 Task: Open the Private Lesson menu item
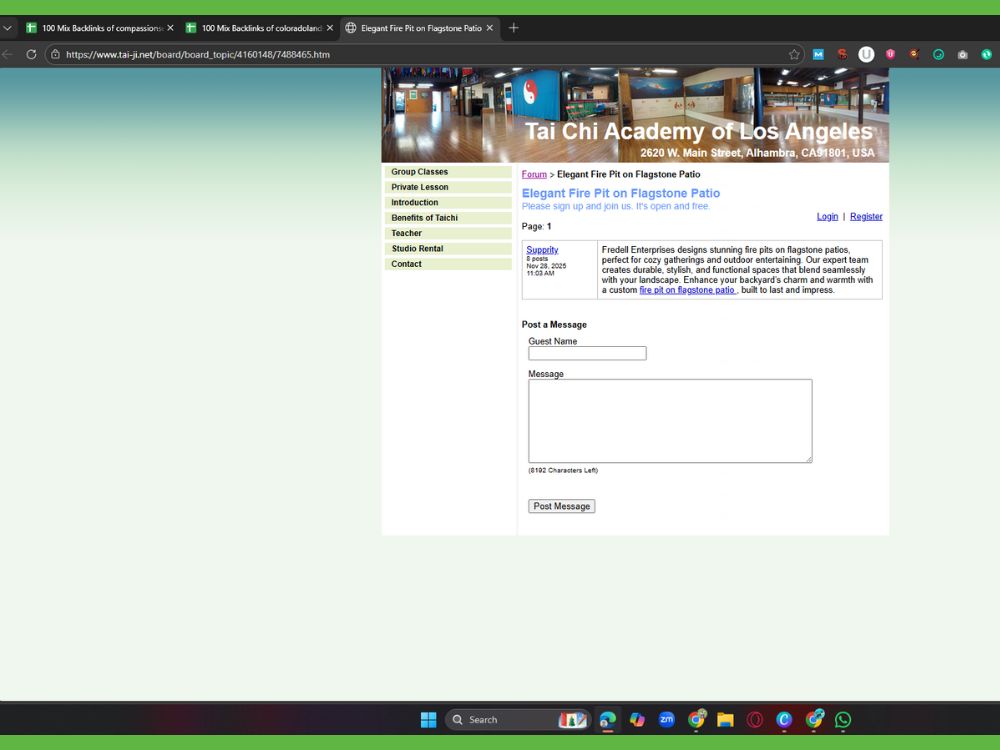[x=448, y=188]
